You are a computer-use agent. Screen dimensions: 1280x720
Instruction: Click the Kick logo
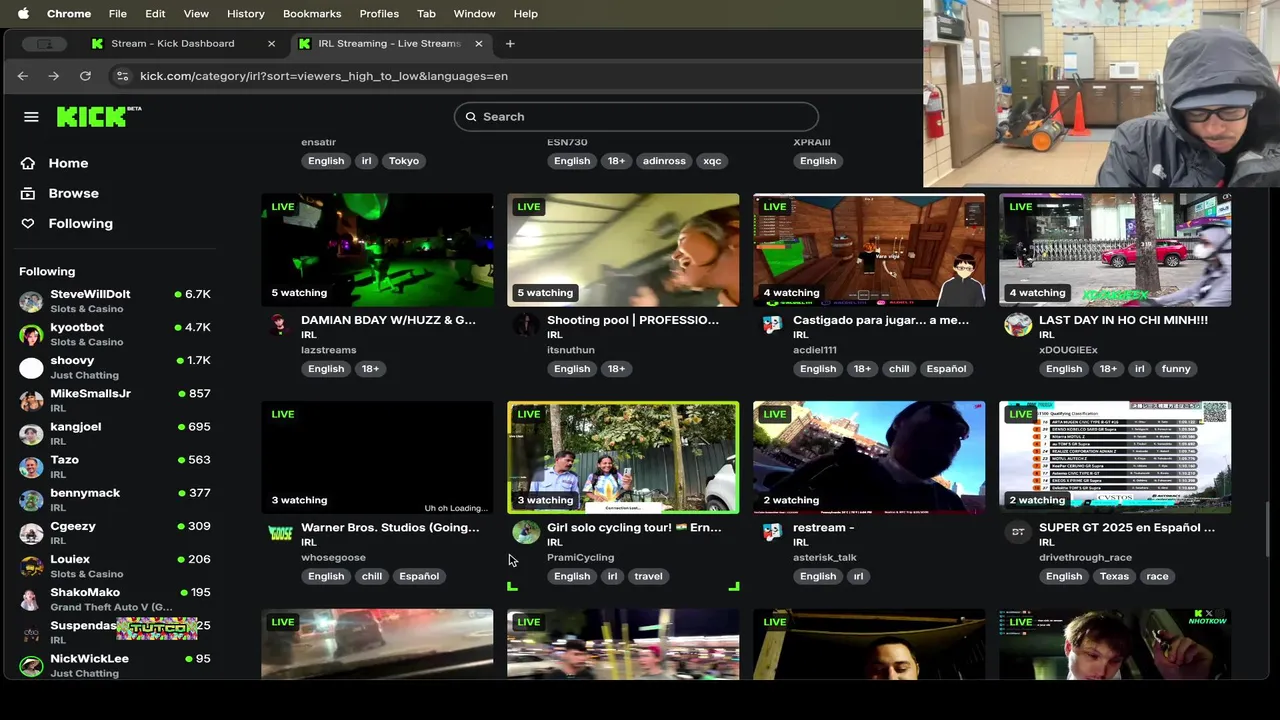(x=98, y=116)
